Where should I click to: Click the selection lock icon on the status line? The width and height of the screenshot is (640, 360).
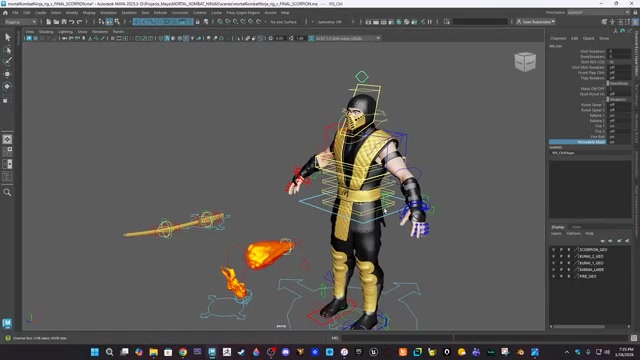tap(198, 22)
